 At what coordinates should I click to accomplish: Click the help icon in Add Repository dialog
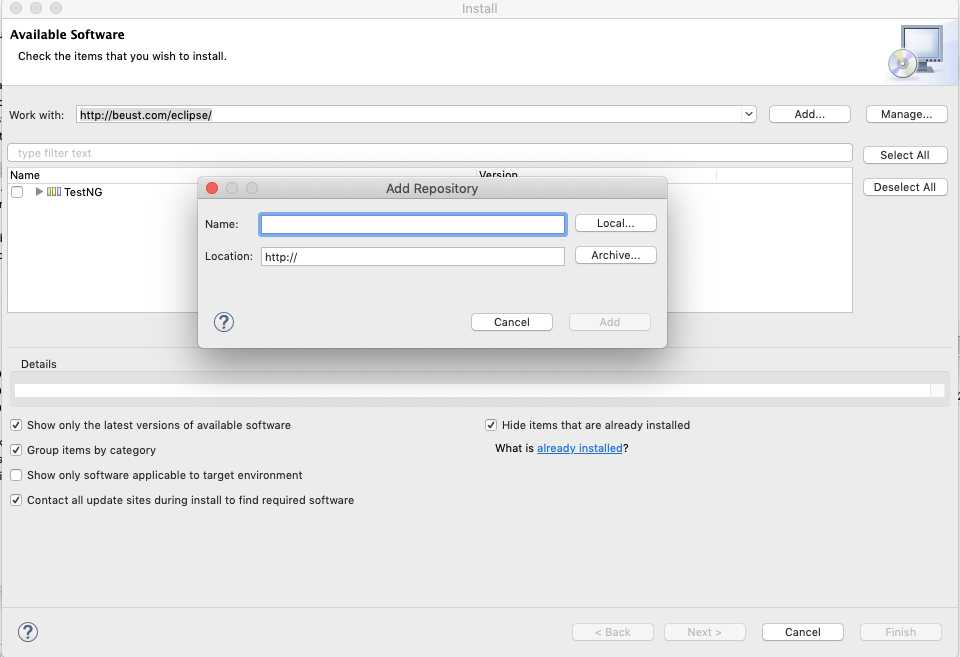[224, 322]
